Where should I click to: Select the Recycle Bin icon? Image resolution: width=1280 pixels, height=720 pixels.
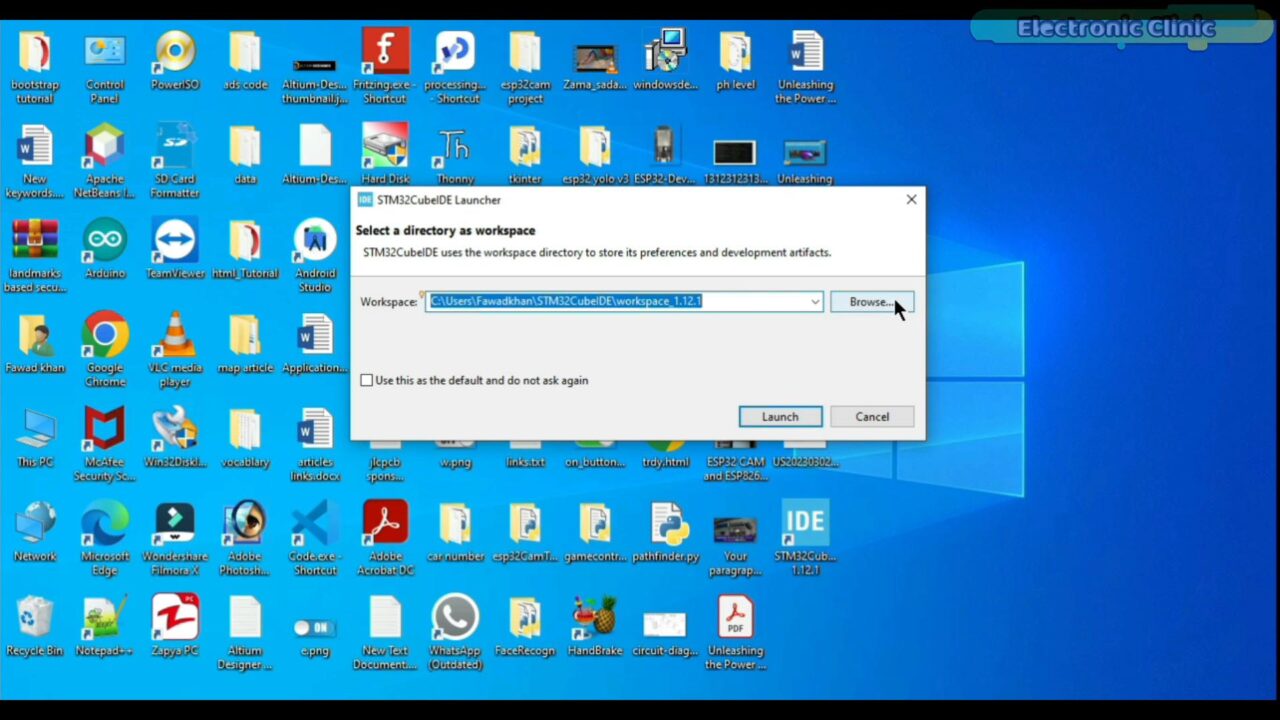[x=35, y=626]
